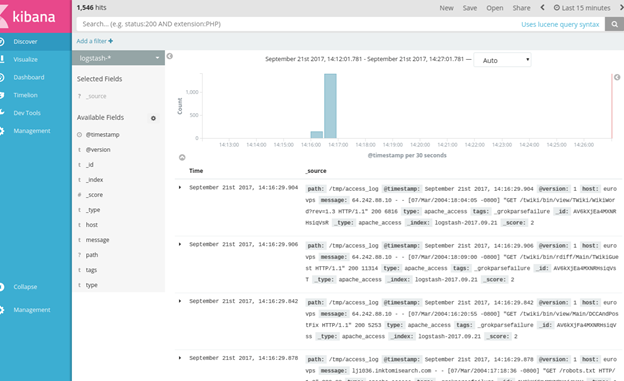
Task: Click arrow icon at chart's right edge
Action: coord(617,77)
